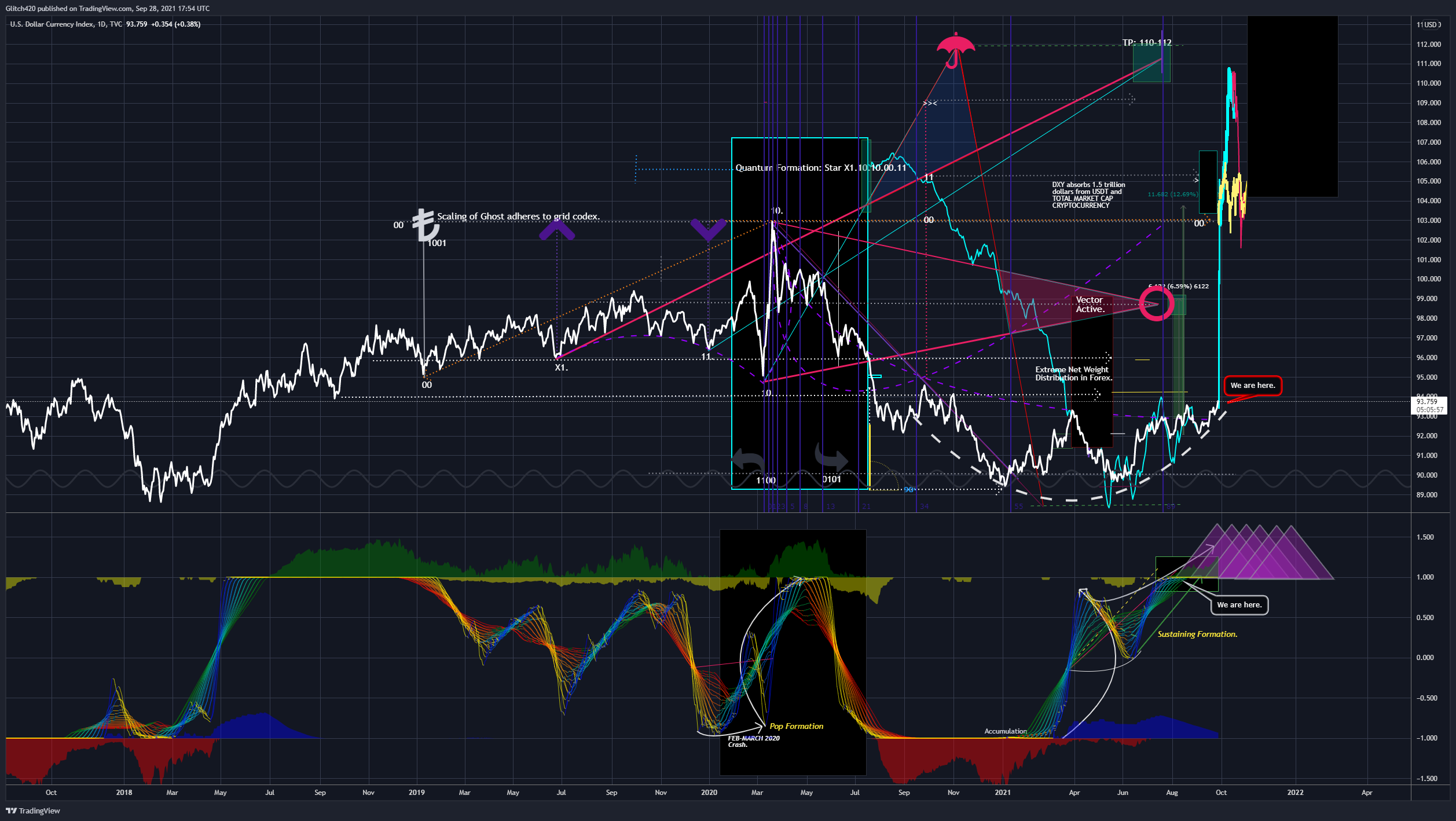Click the purple upward chevron marker

pos(557,230)
